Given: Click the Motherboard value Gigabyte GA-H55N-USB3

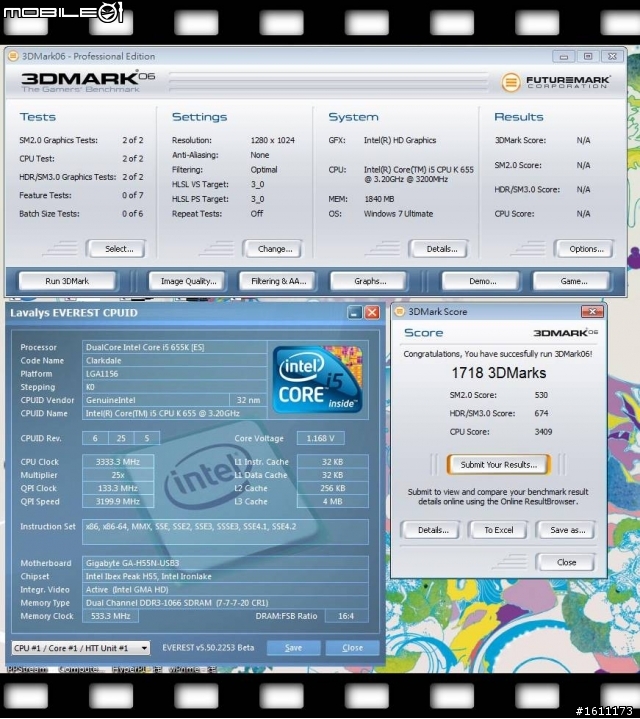Looking at the screenshot, I should pos(225,563).
